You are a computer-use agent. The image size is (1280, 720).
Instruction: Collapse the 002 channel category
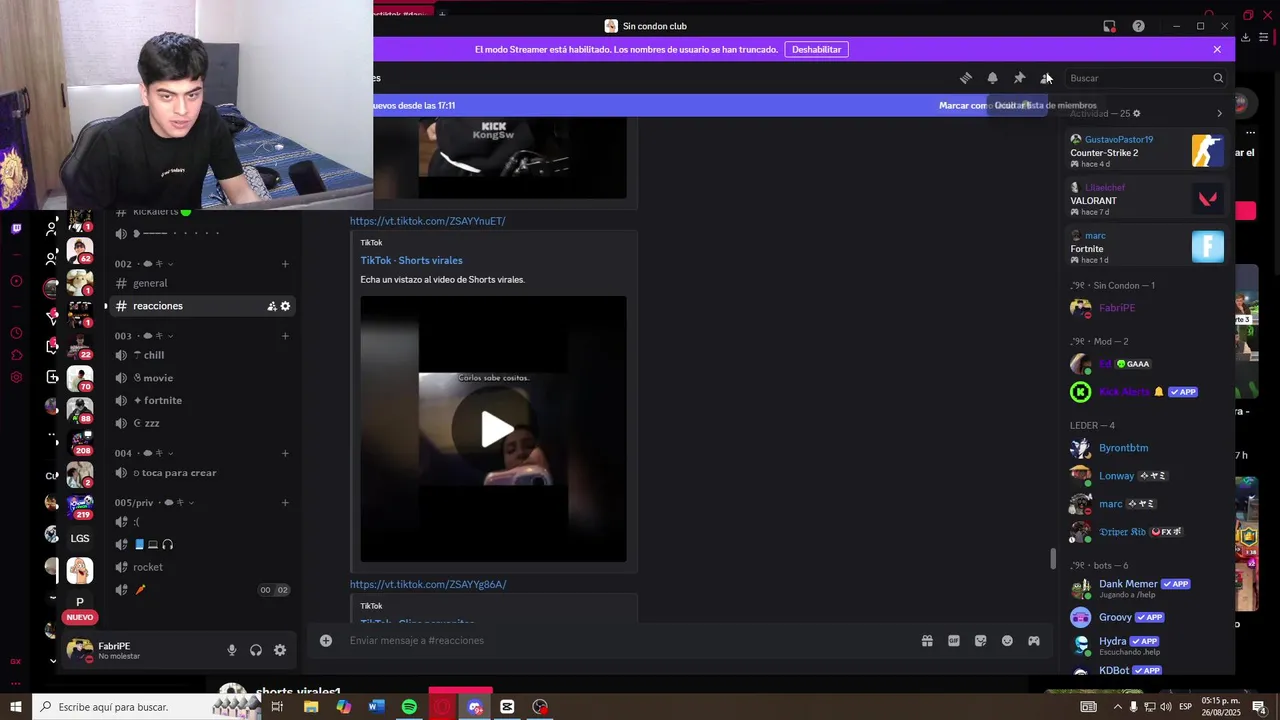point(144,264)
